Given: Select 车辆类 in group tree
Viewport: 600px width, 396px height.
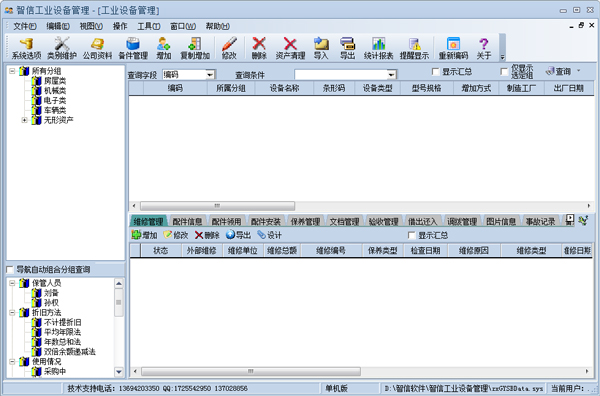Looking at the screenshot, I should (55, 110).
